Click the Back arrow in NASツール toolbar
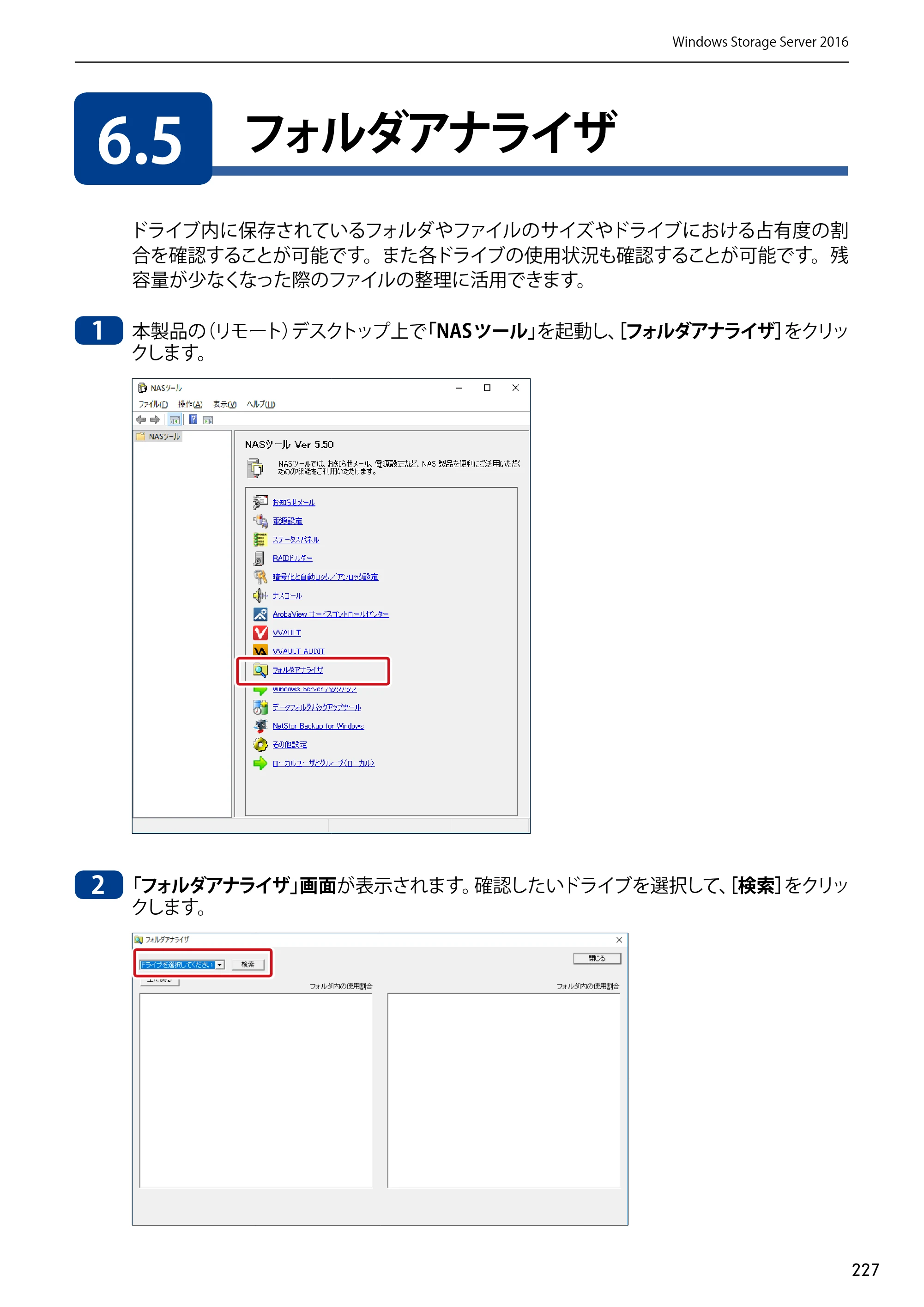The height and width of the screenshot is (1307, 924). click(140, 419)
